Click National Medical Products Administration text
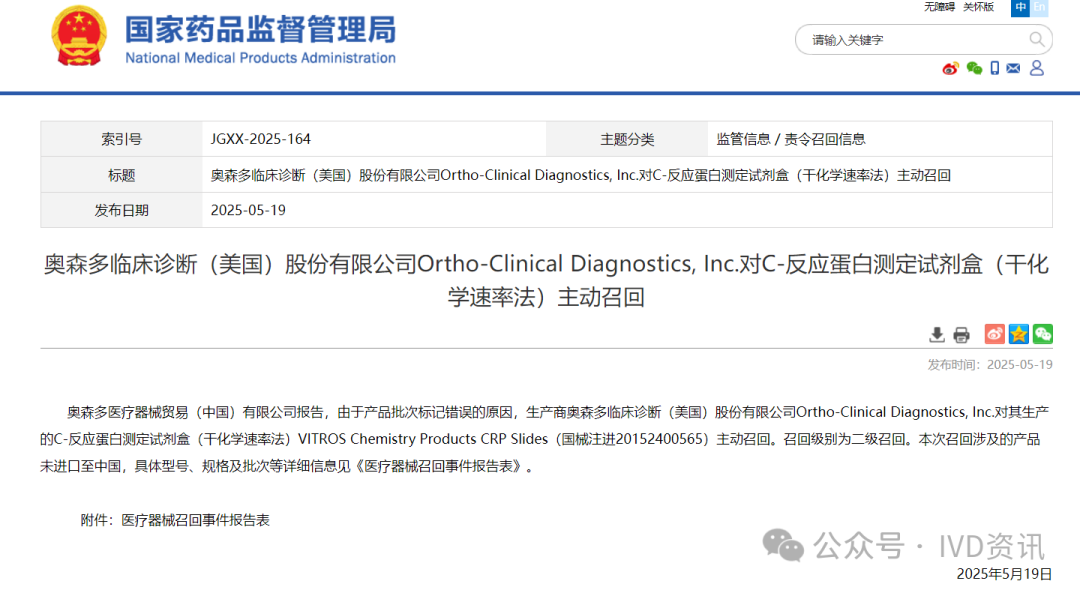Screen dimensions: 1080x590 pyautogui.click(x=260, y=58)
